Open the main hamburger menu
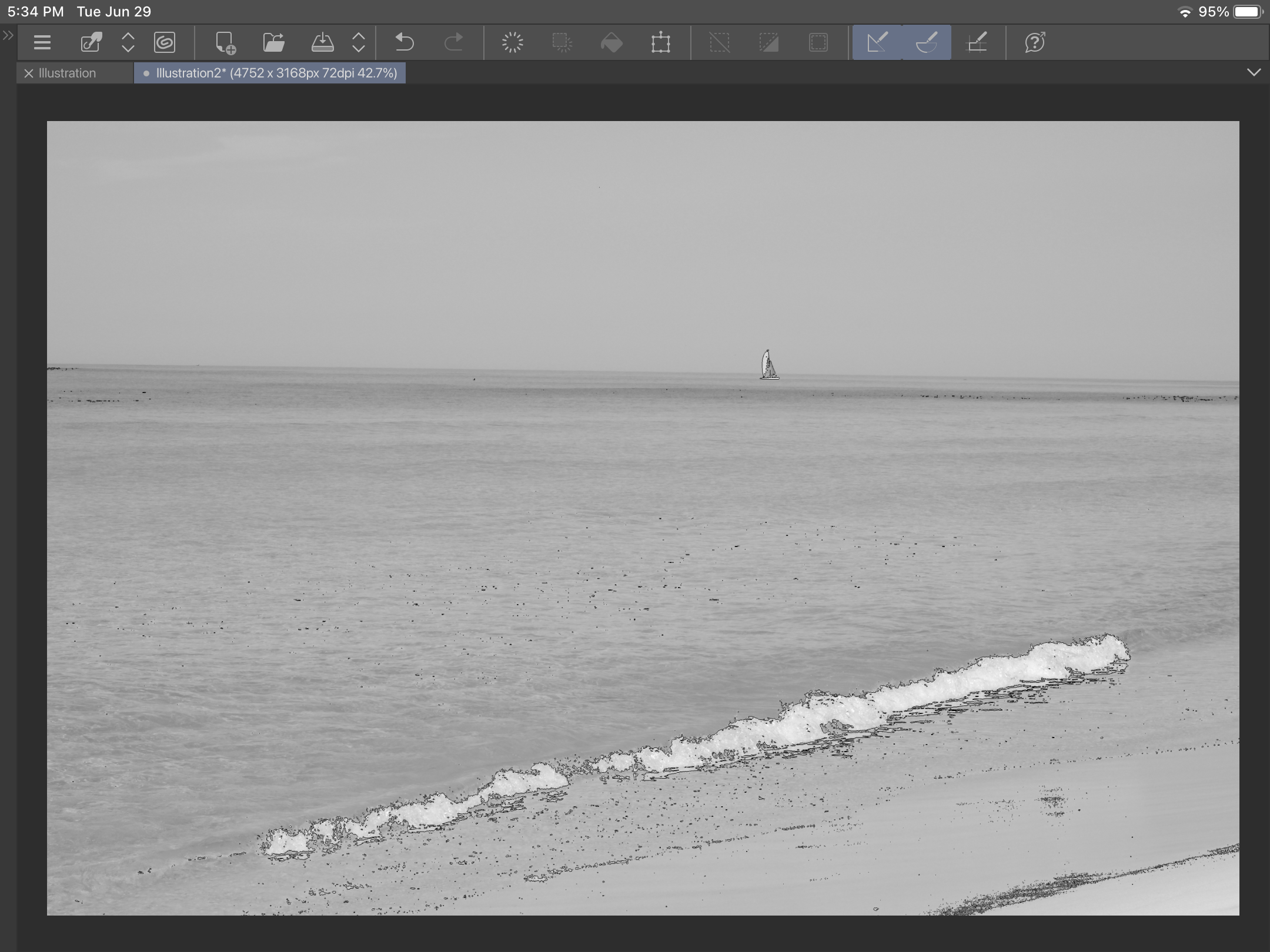This screenshot has width=1270, height=952. click(x=42, y=42)
